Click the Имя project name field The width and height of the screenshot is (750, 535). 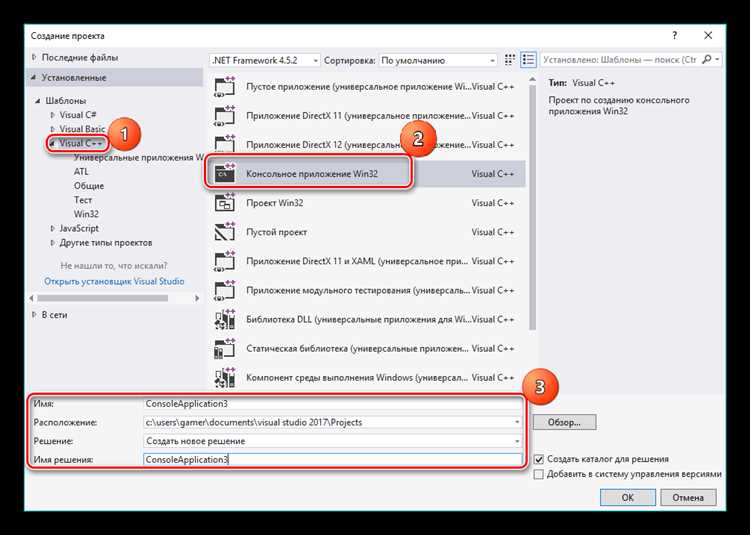pyautogui.click(x=333, y=404)
